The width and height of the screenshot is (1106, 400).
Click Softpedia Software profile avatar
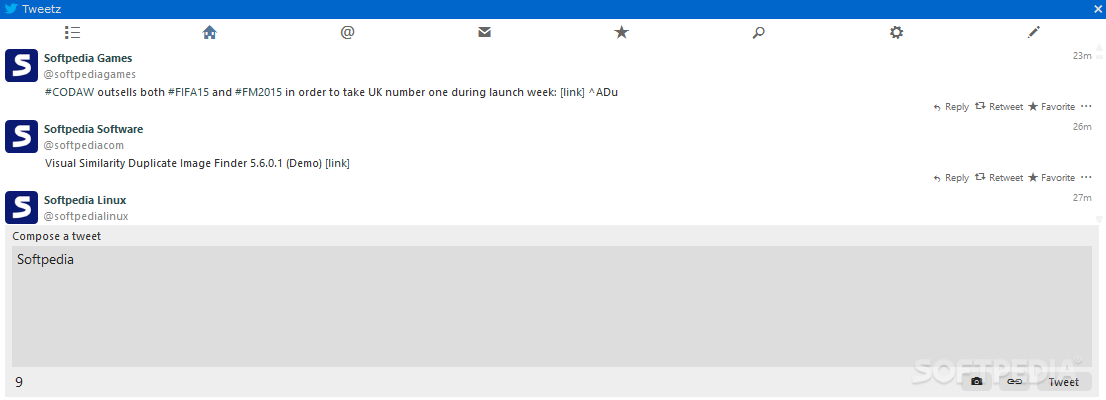click(21, 136)
